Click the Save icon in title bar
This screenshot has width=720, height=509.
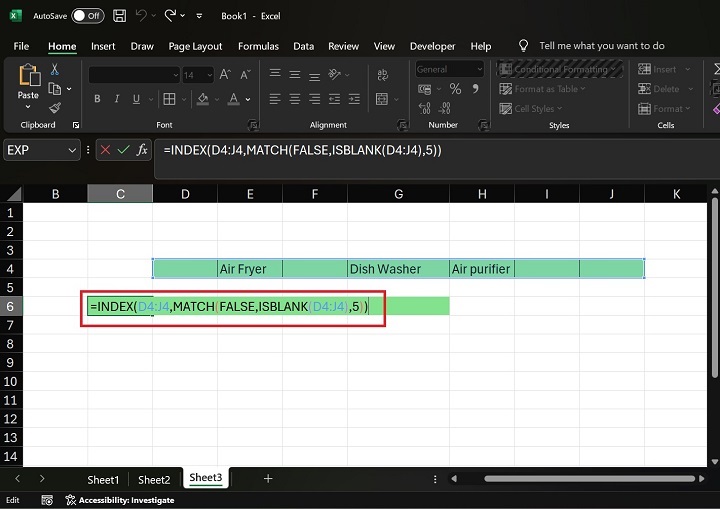point(119,16)
